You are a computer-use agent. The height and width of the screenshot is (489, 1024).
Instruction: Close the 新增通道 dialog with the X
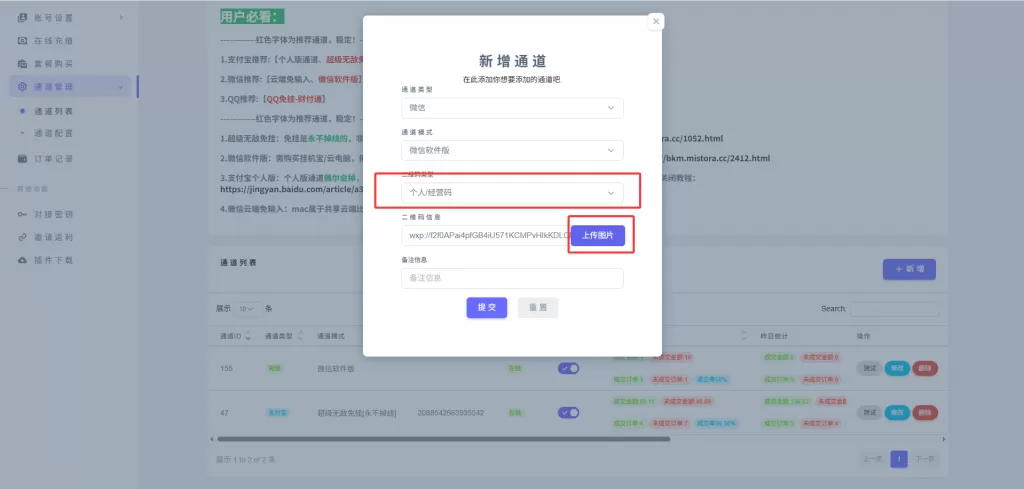pos(656,22)
